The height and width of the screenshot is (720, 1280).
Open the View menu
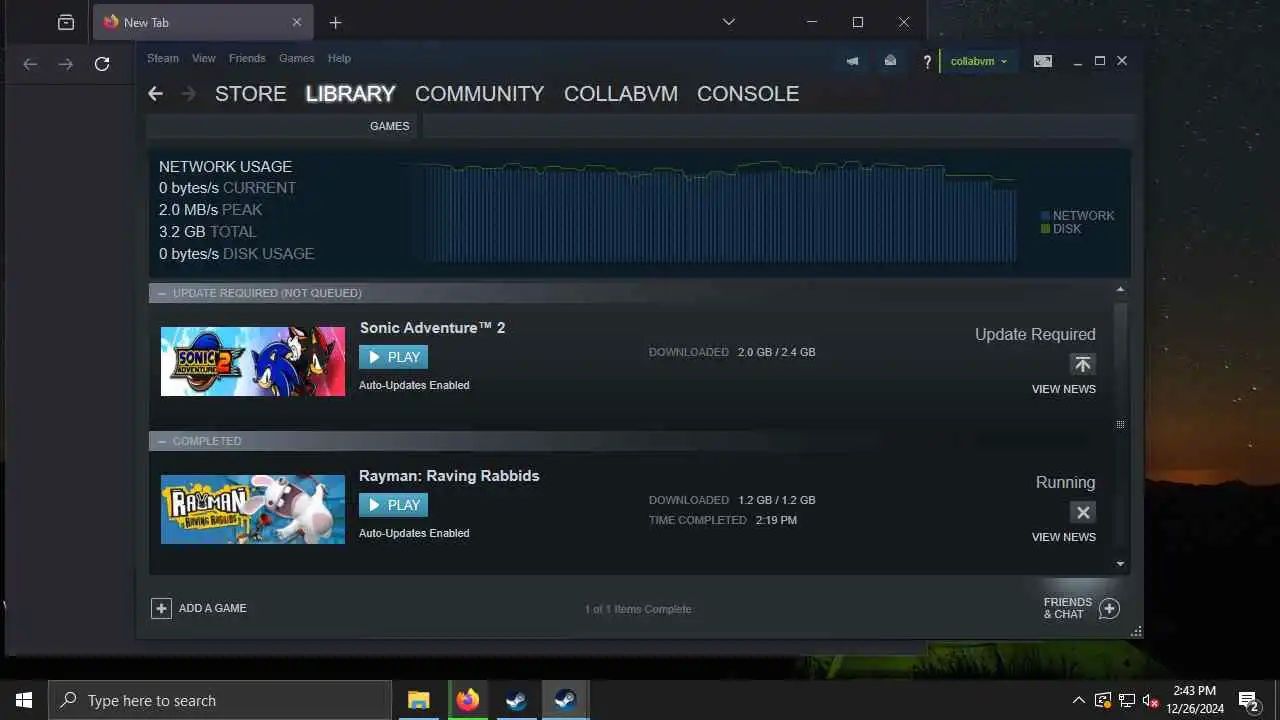[x=204, y=58]
